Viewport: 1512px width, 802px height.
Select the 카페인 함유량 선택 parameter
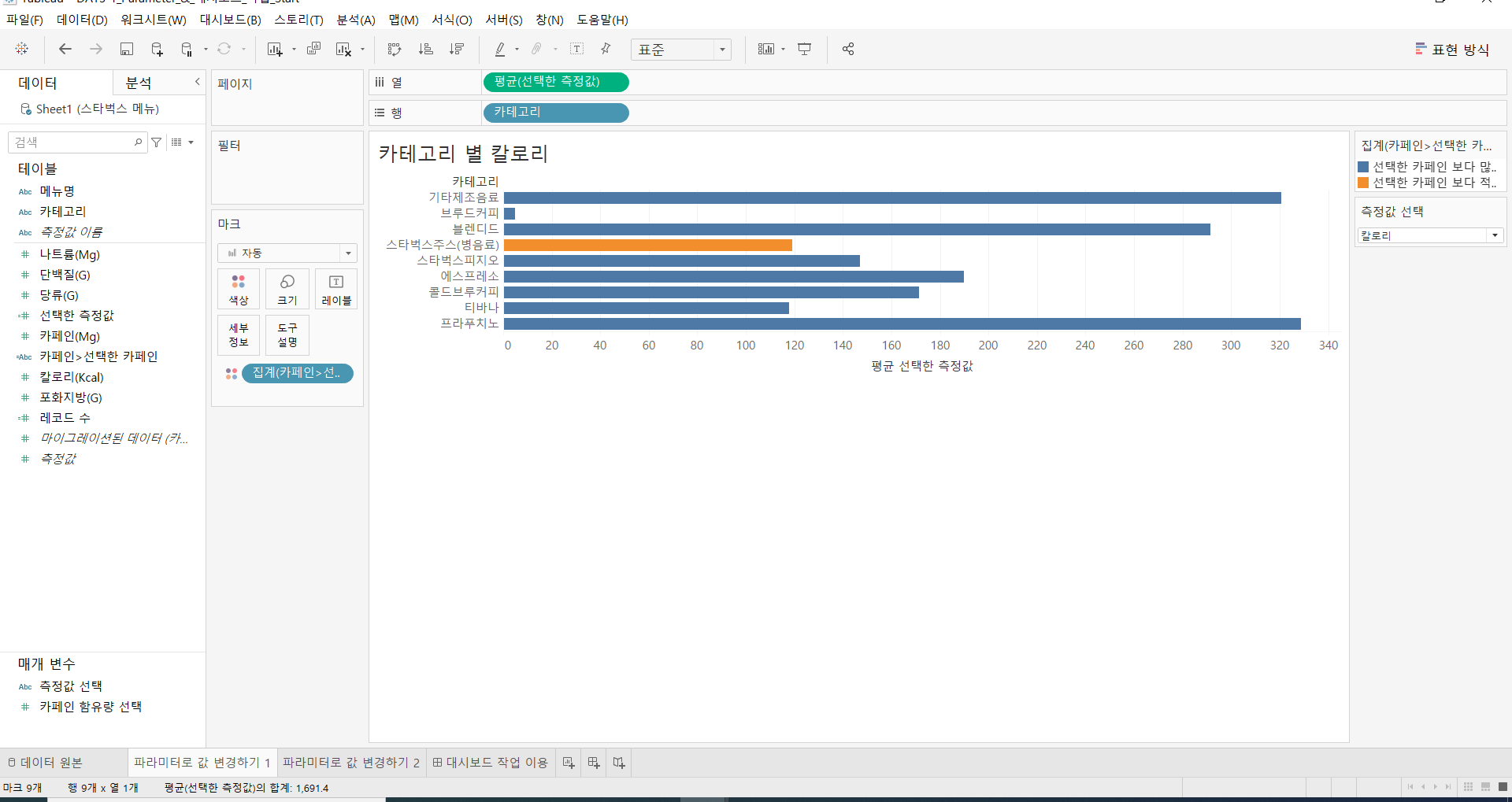[x=91, y=707]
